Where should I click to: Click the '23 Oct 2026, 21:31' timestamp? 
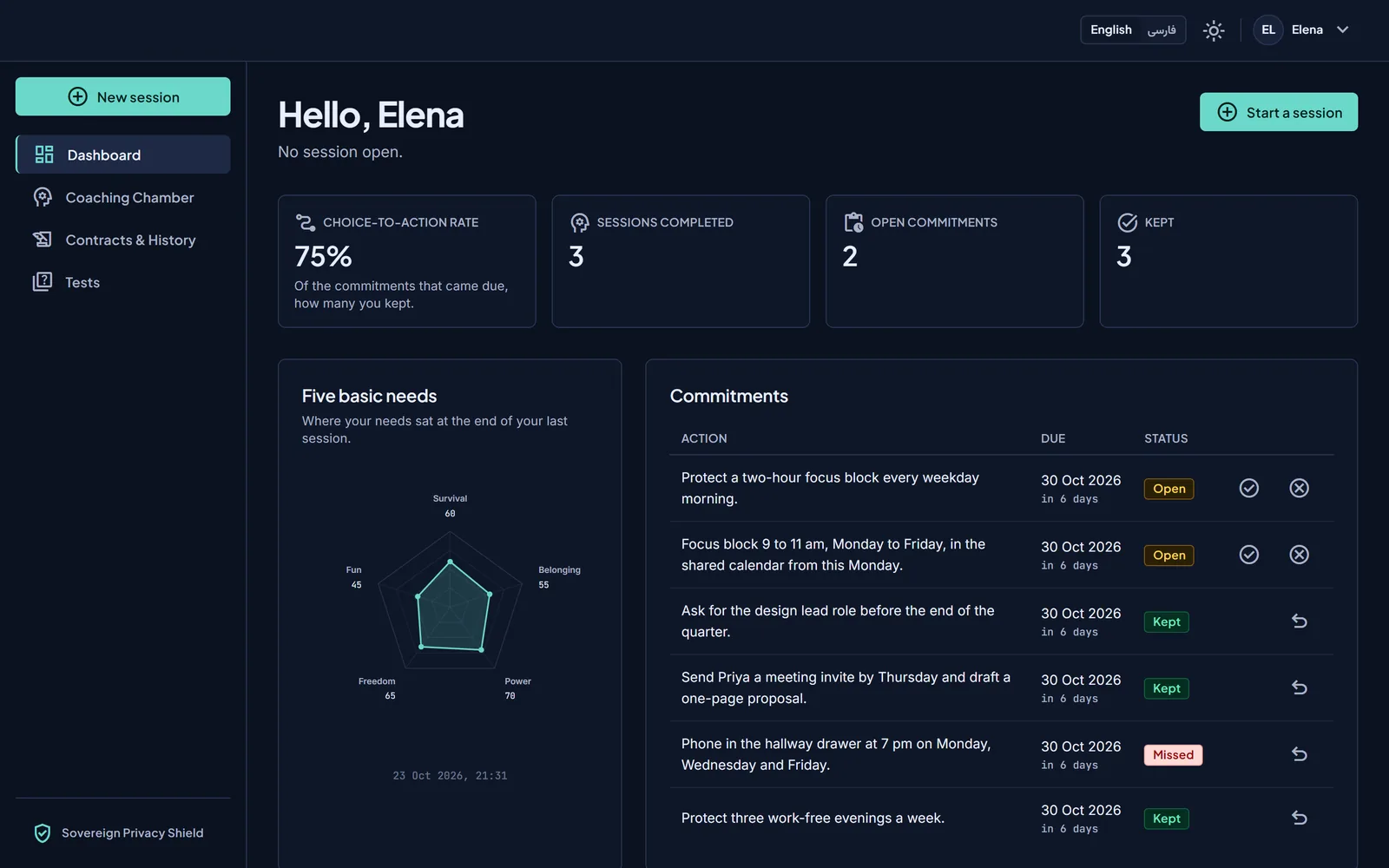(450, 776)
